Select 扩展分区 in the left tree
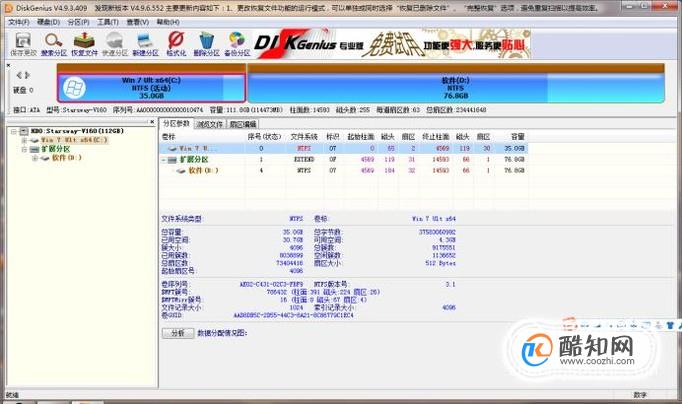 (56, 149)
